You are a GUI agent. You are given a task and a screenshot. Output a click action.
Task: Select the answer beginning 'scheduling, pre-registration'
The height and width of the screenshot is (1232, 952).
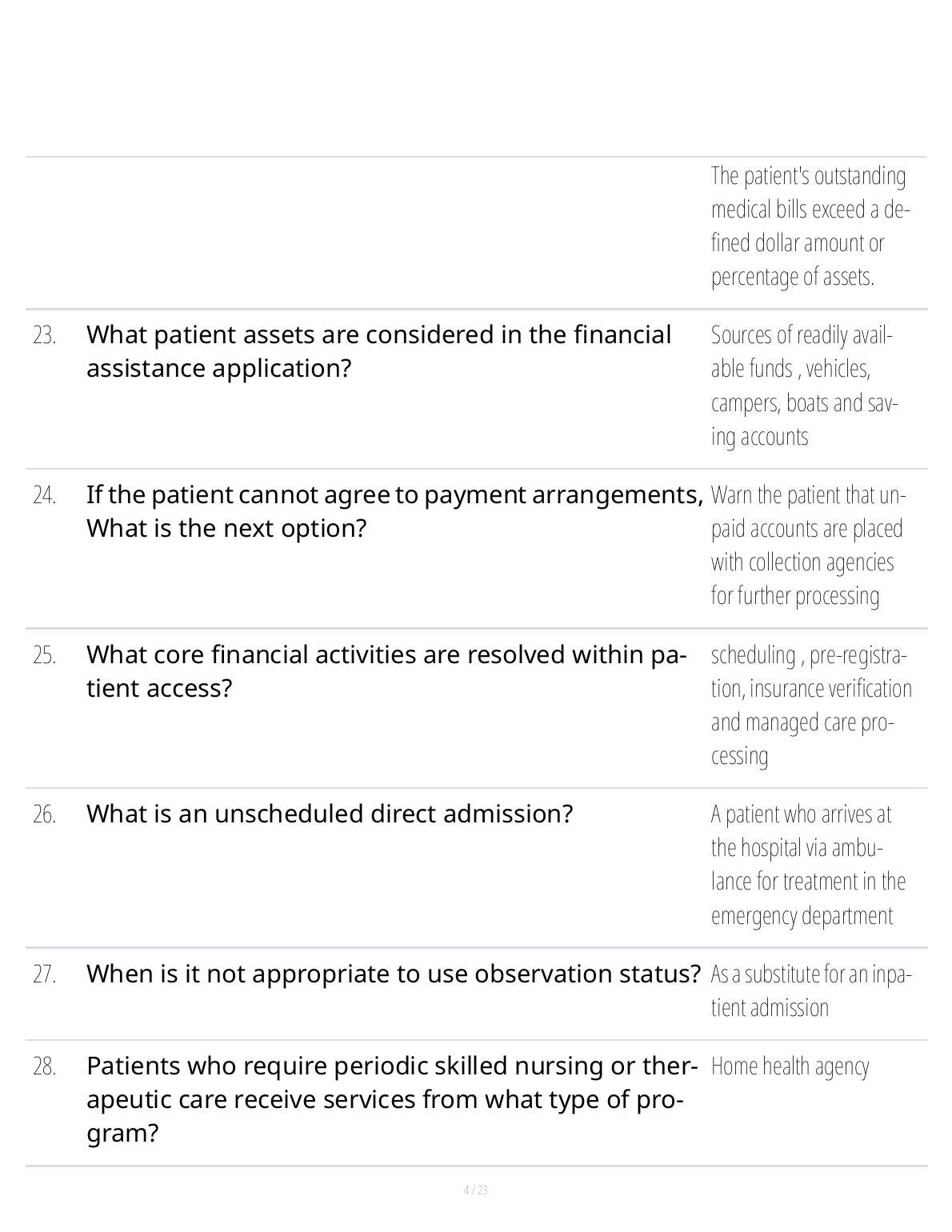pos(810,705)
